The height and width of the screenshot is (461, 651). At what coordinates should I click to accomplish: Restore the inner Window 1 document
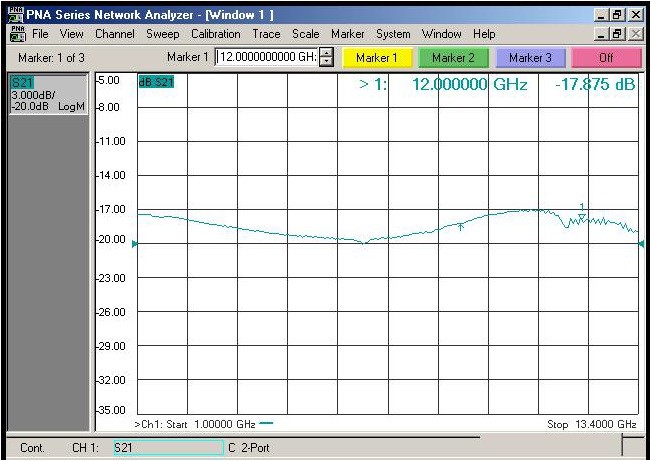(617, 34)
